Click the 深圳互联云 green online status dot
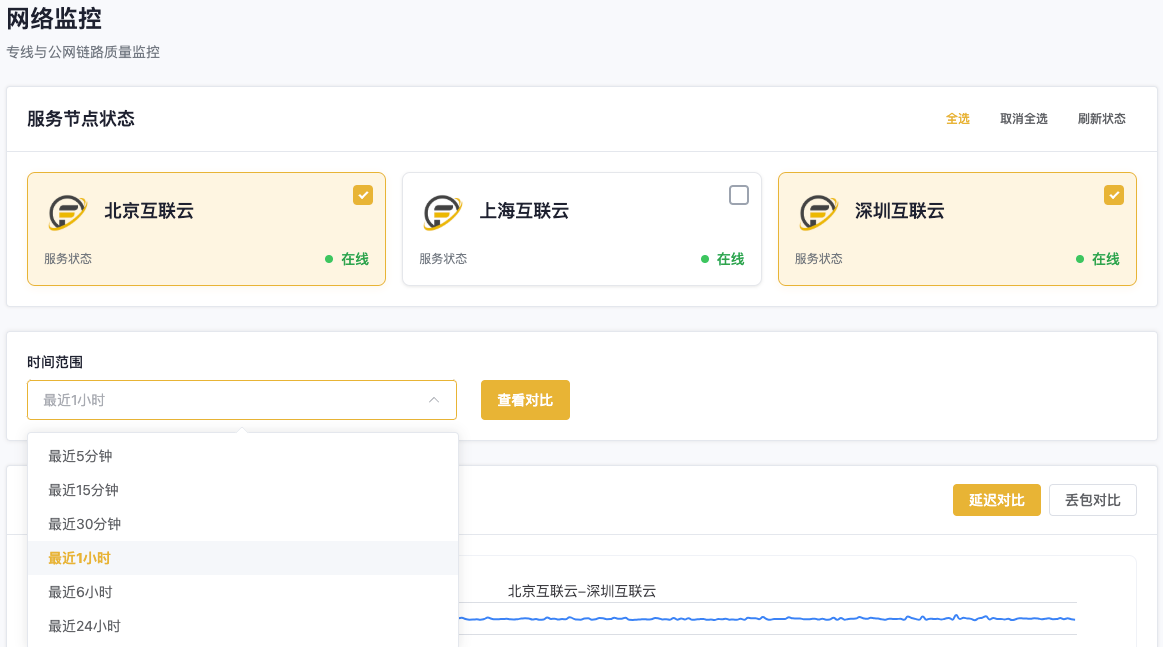1163x647 pixels. [x=1080, y=259]
